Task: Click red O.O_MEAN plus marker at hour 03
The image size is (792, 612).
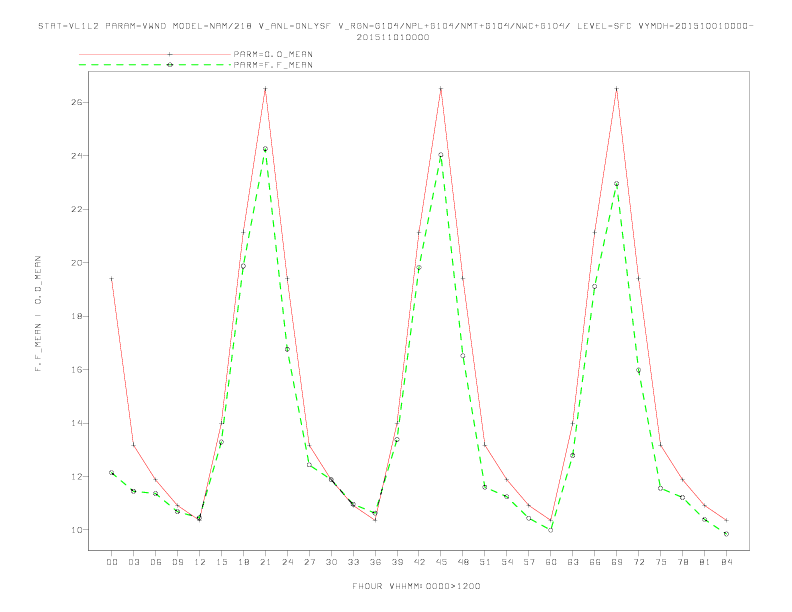Action: pos(133,445)
